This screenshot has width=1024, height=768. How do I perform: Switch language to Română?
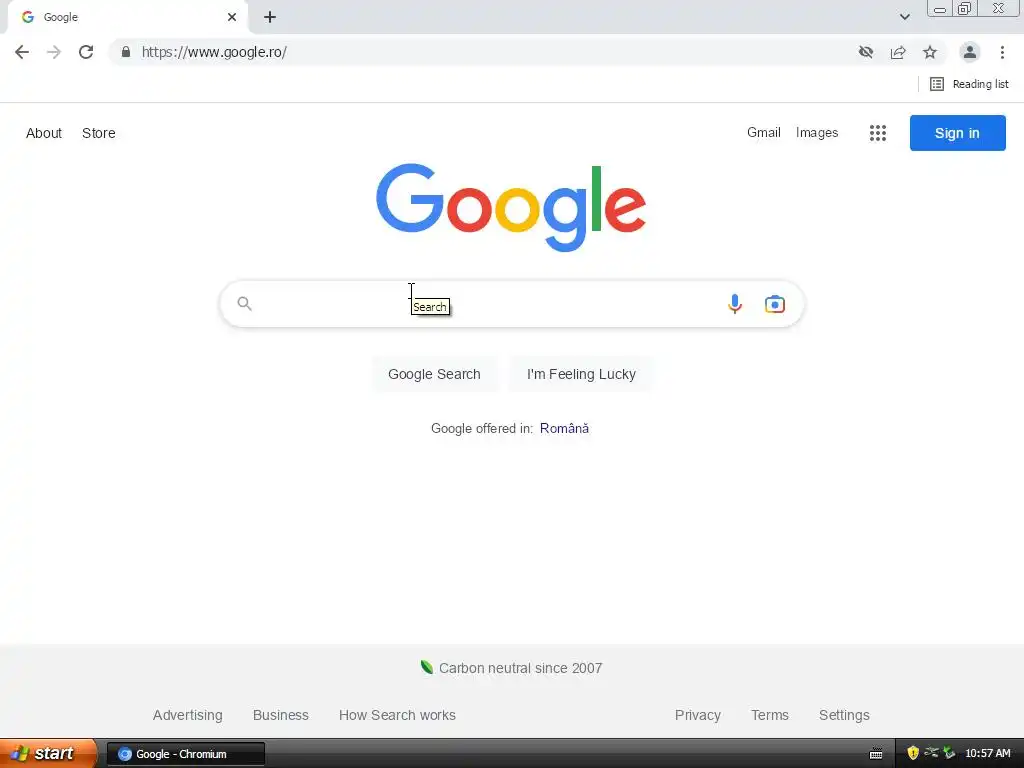tap(564, 428)
